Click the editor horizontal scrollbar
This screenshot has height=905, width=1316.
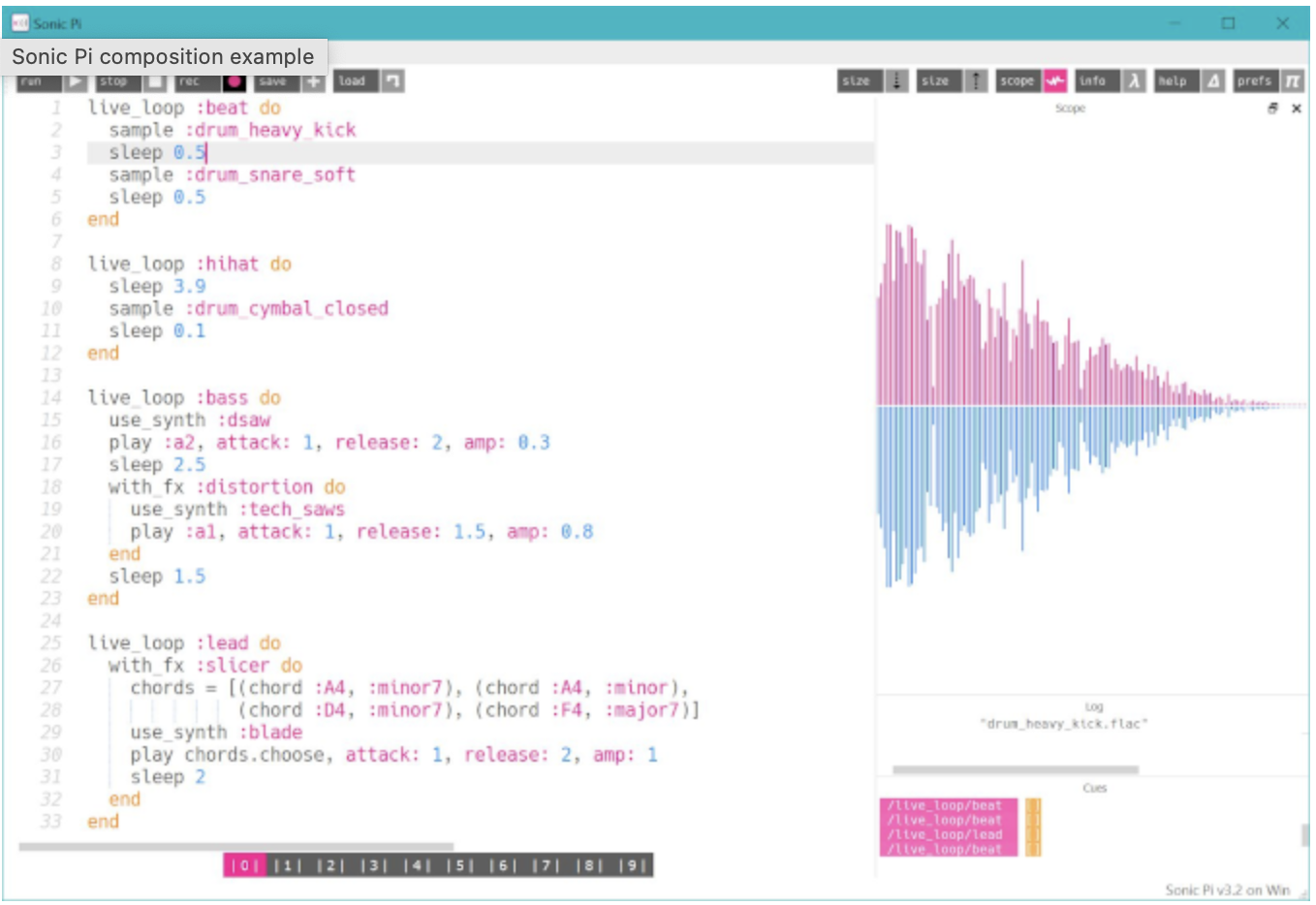[235, 847]
